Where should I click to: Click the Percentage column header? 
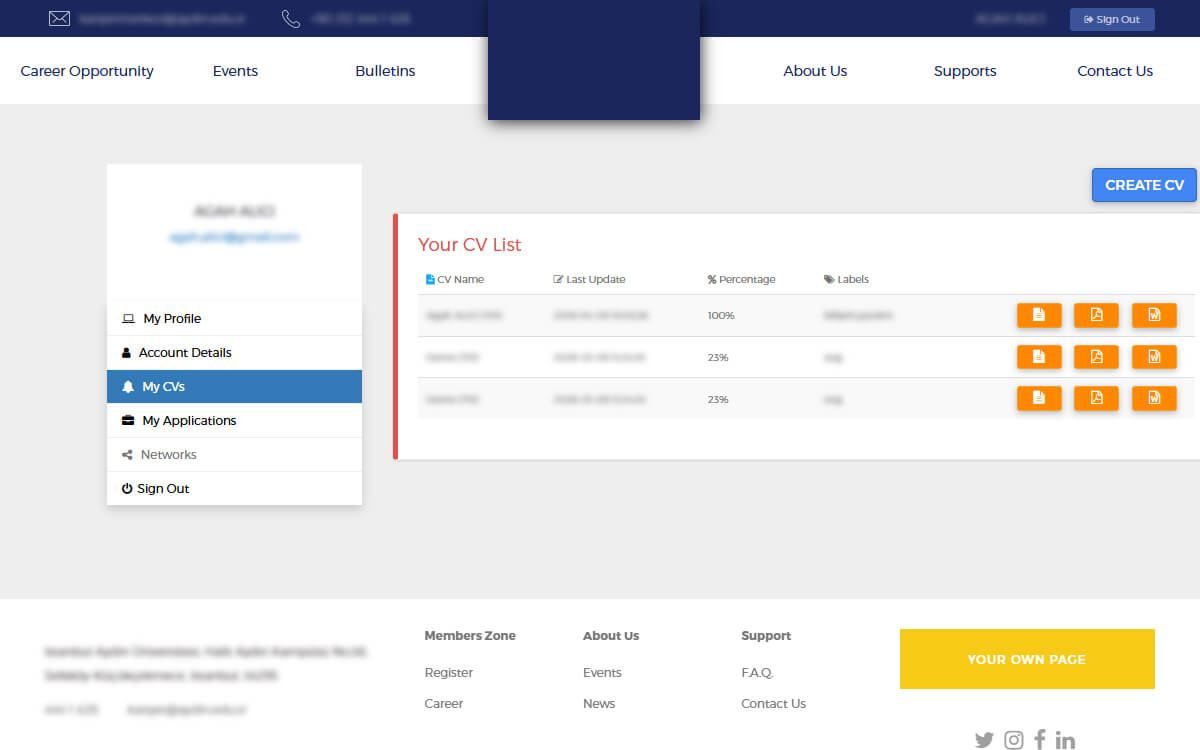(741, 279)
